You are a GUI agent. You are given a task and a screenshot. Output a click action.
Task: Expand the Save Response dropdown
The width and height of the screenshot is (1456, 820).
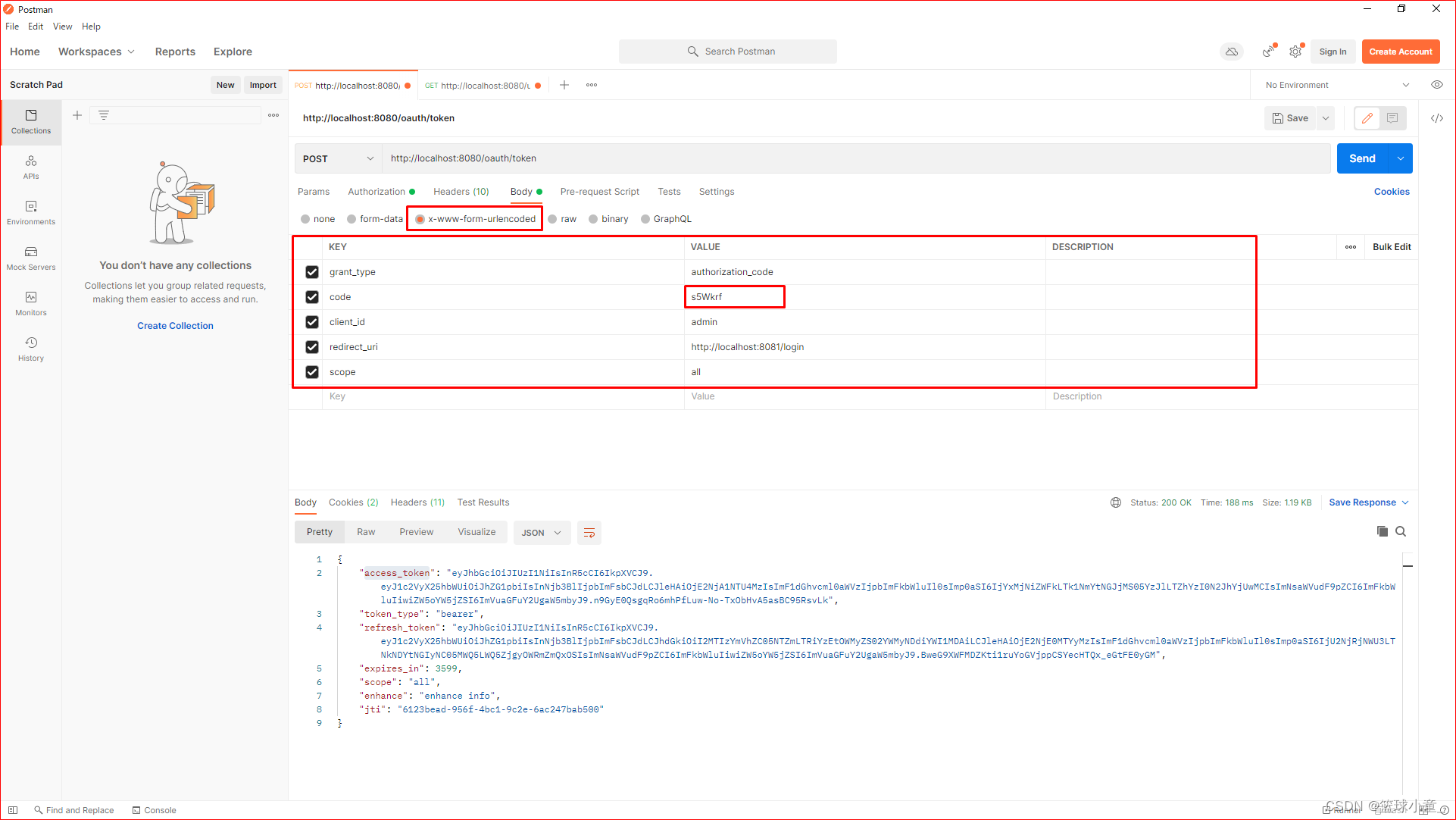tap(1405, 502)
